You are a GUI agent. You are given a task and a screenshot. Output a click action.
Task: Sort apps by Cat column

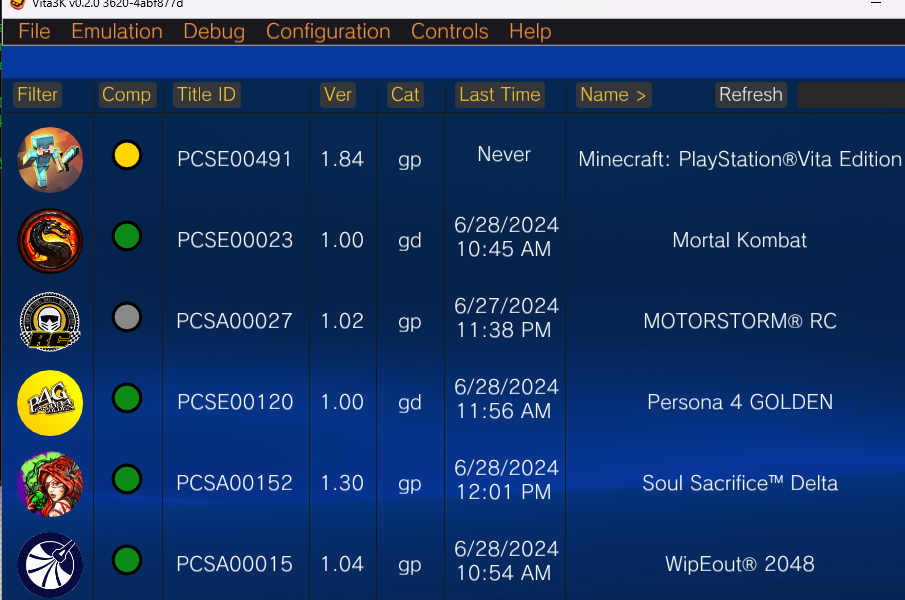click(x=405, y=95)
